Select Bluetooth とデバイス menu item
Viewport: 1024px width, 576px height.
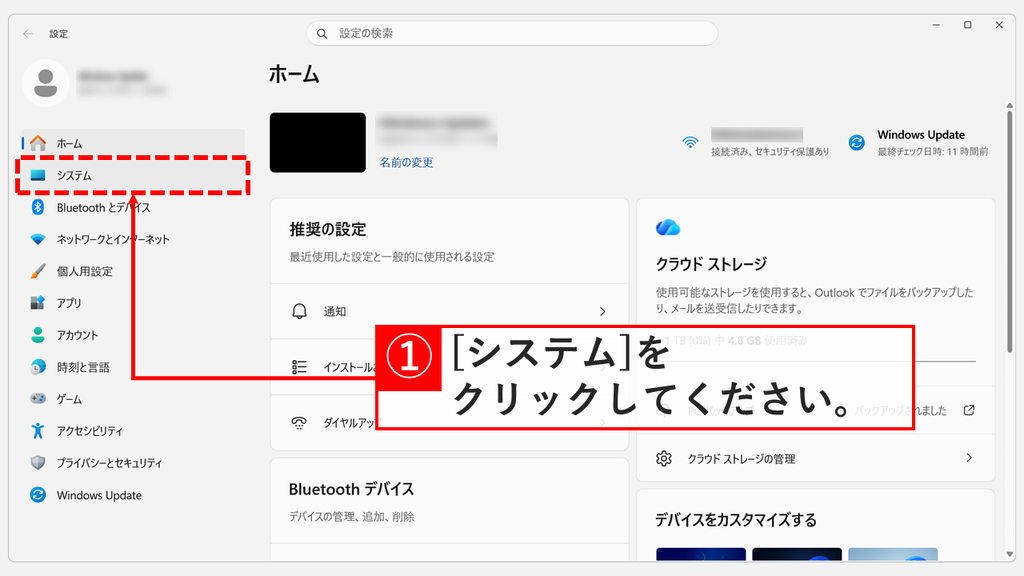(x=133, y=207)
